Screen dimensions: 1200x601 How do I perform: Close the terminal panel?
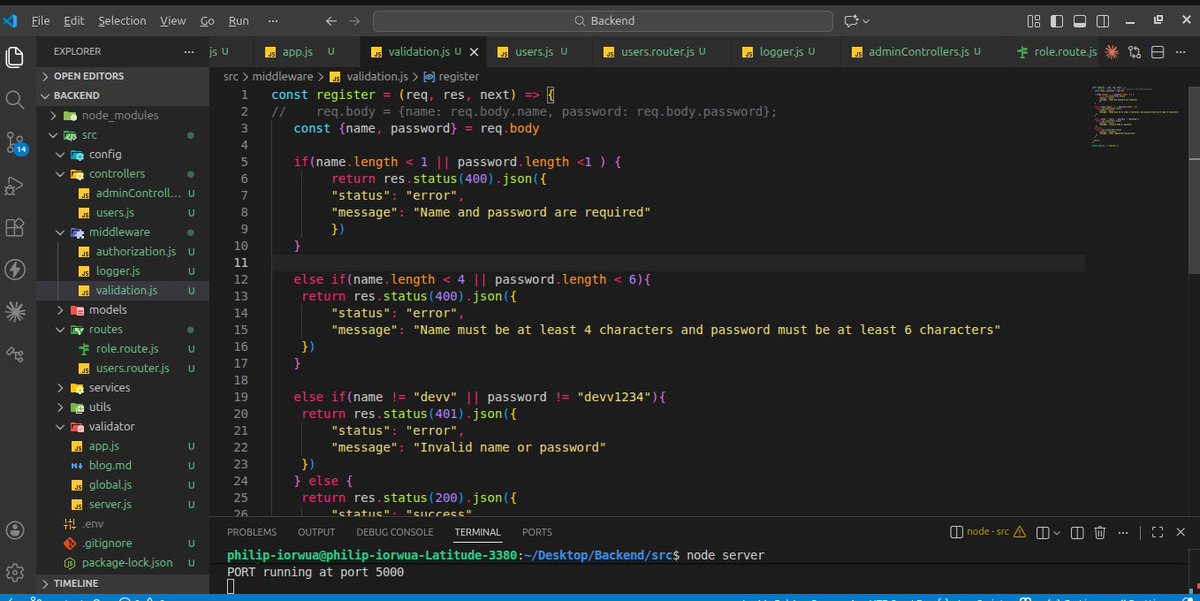click(1182, 532)
